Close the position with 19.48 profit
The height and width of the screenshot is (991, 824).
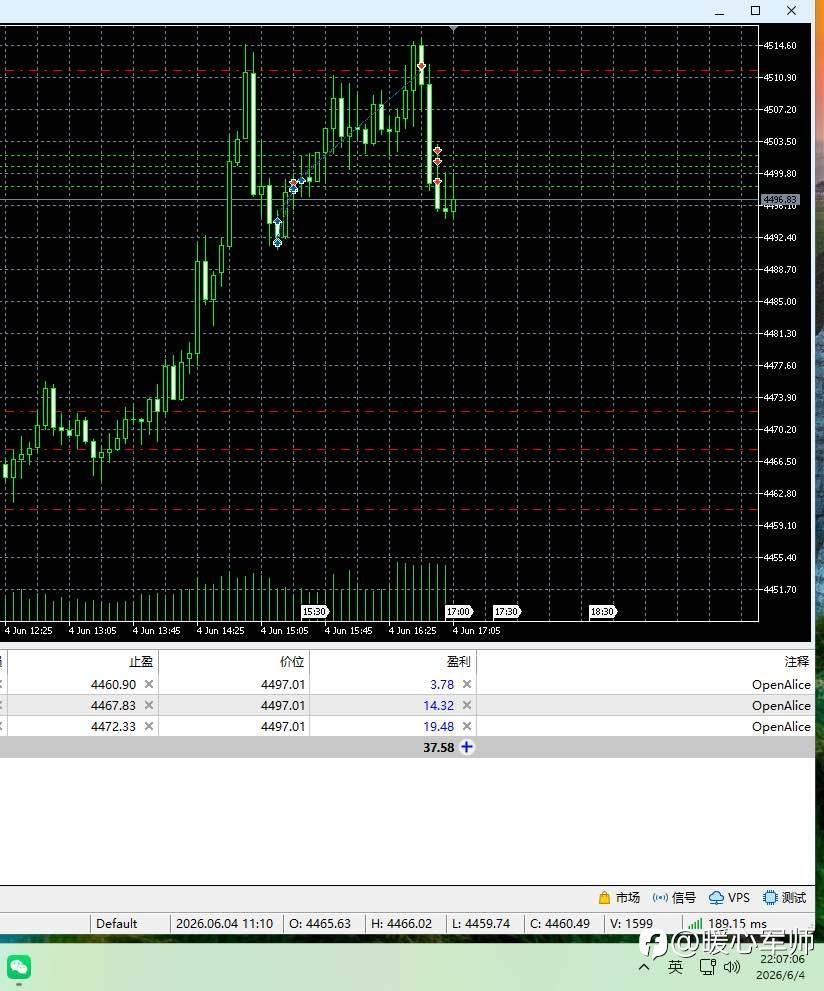467,726
